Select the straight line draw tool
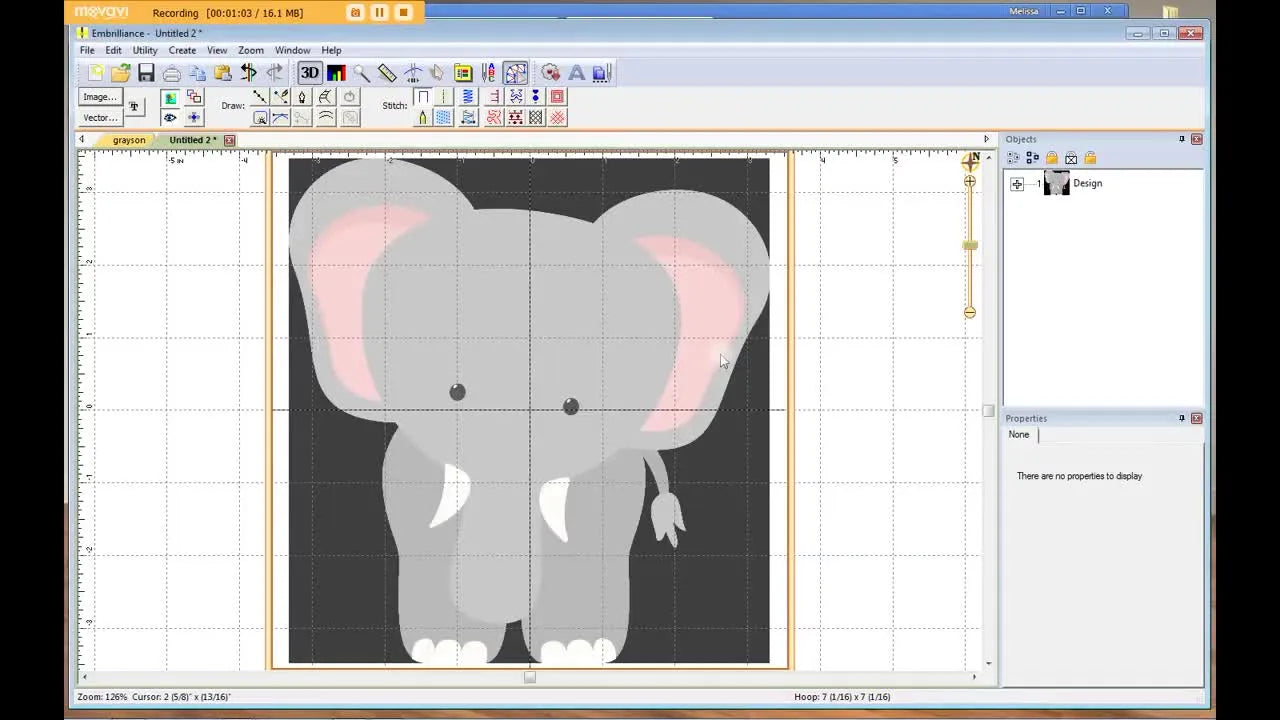This screenshot has height=720, width=1280. click(260, 97)
